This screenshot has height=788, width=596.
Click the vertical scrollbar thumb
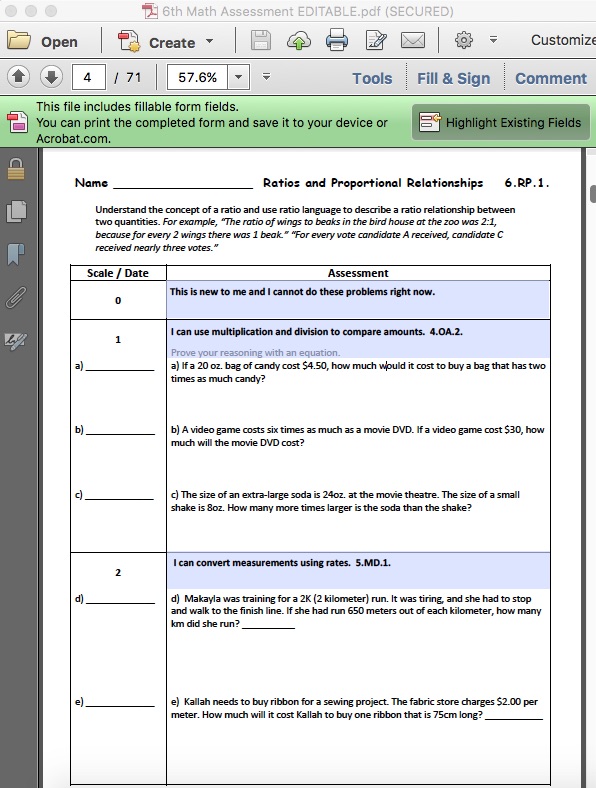tap(593, 194)
